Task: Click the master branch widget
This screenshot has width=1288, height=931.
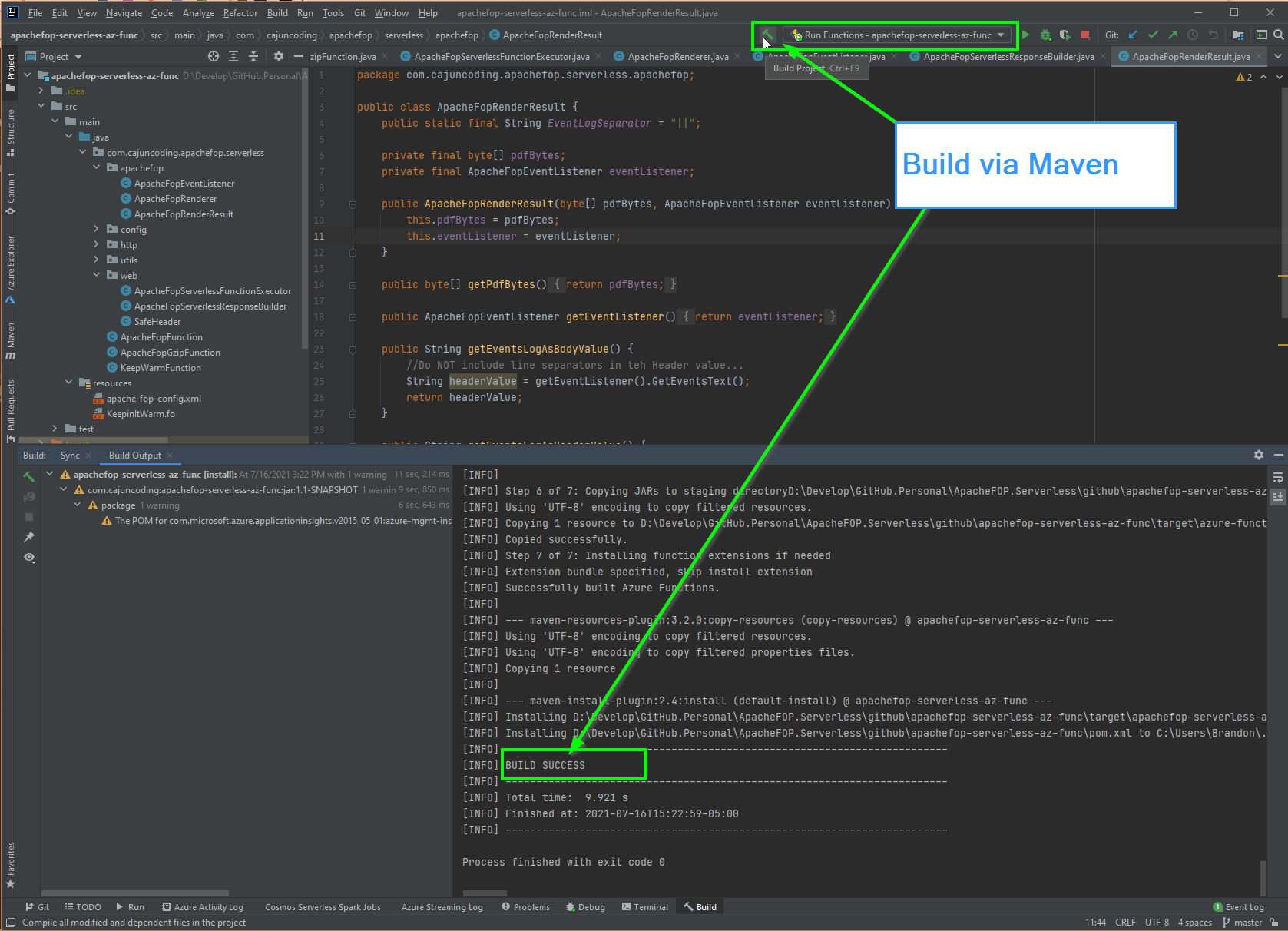Action: 1242,923
